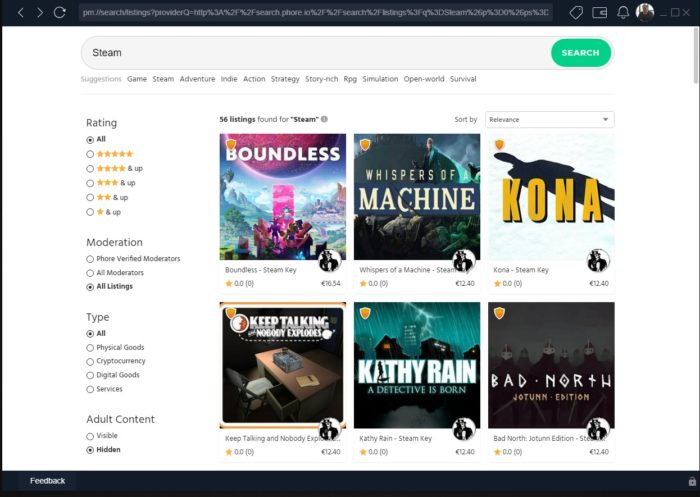Open the price tag listings icon

point(576,13)
